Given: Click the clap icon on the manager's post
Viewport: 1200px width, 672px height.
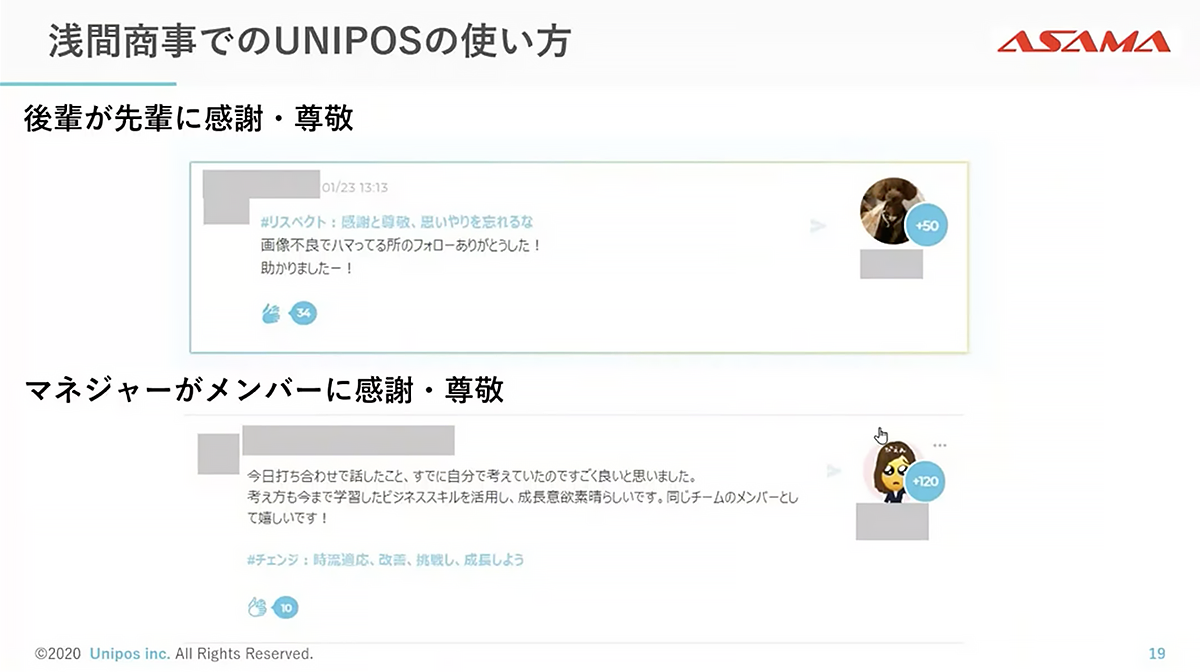Looking at the screenshot, I should (256, 607).
